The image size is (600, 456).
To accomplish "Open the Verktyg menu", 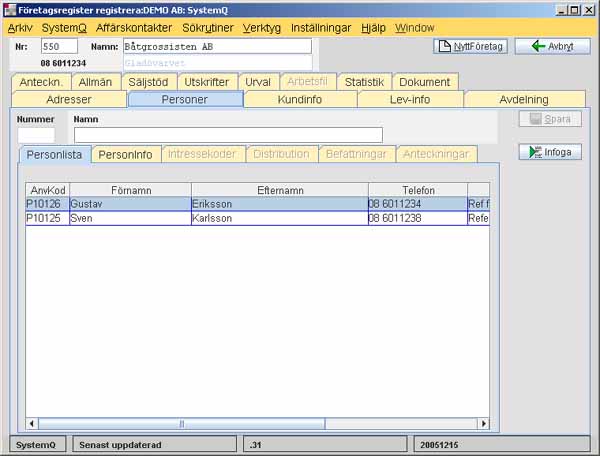I will pyautogui.click(x=262, y=28).
